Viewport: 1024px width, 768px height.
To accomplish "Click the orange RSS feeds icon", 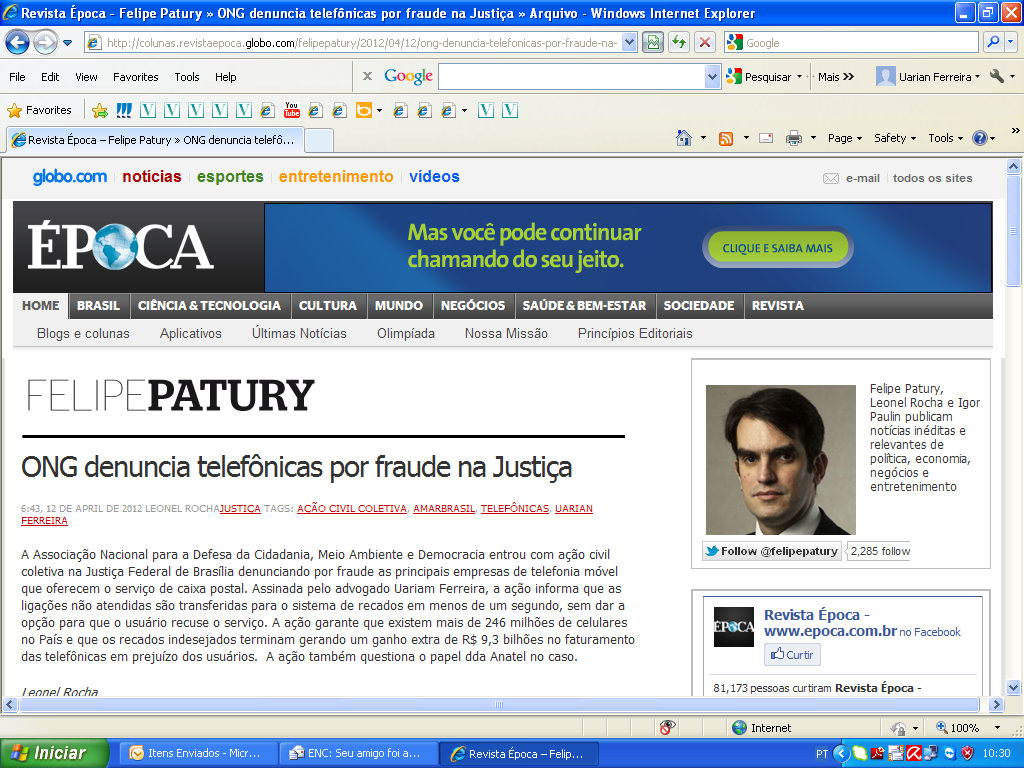I will pos(726,138).
